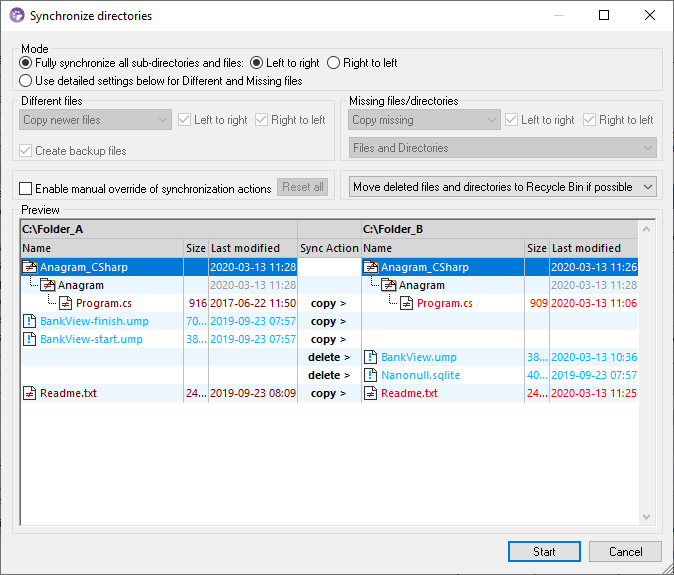The image size is (674, 575).
Task: Click the Program.cs file icon in Folder_A
Action: [66, 303]
